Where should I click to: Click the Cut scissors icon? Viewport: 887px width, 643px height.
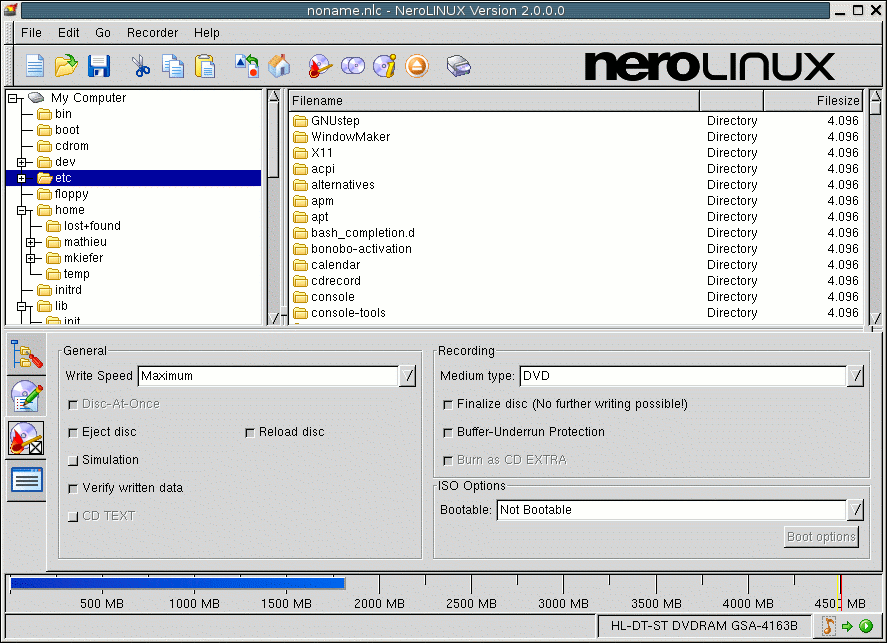pyautogui.click(x=140, y=66)
